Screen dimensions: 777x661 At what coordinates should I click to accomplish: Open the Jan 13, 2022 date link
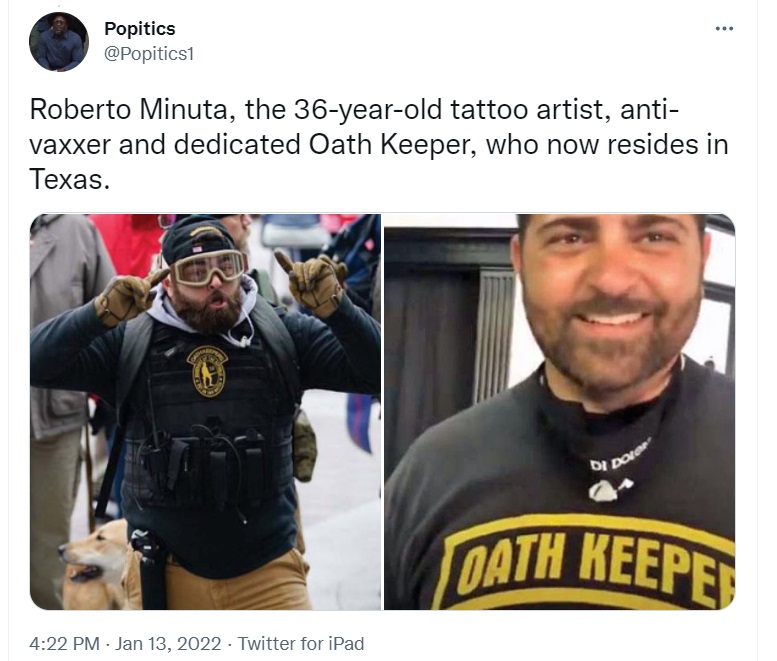pyautogui.click(x=168, y=644)
